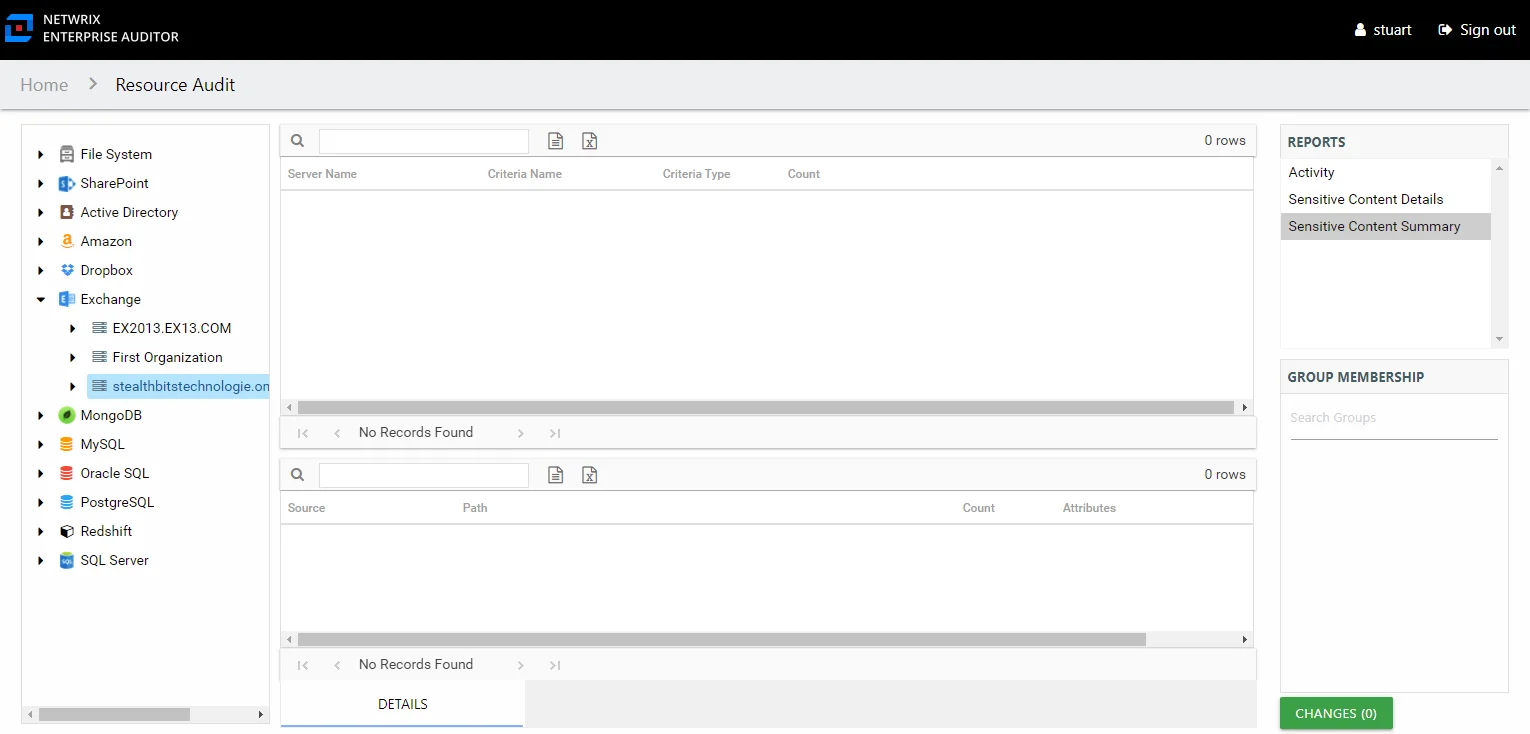Expand the Dropbox node

click(41, 270)
